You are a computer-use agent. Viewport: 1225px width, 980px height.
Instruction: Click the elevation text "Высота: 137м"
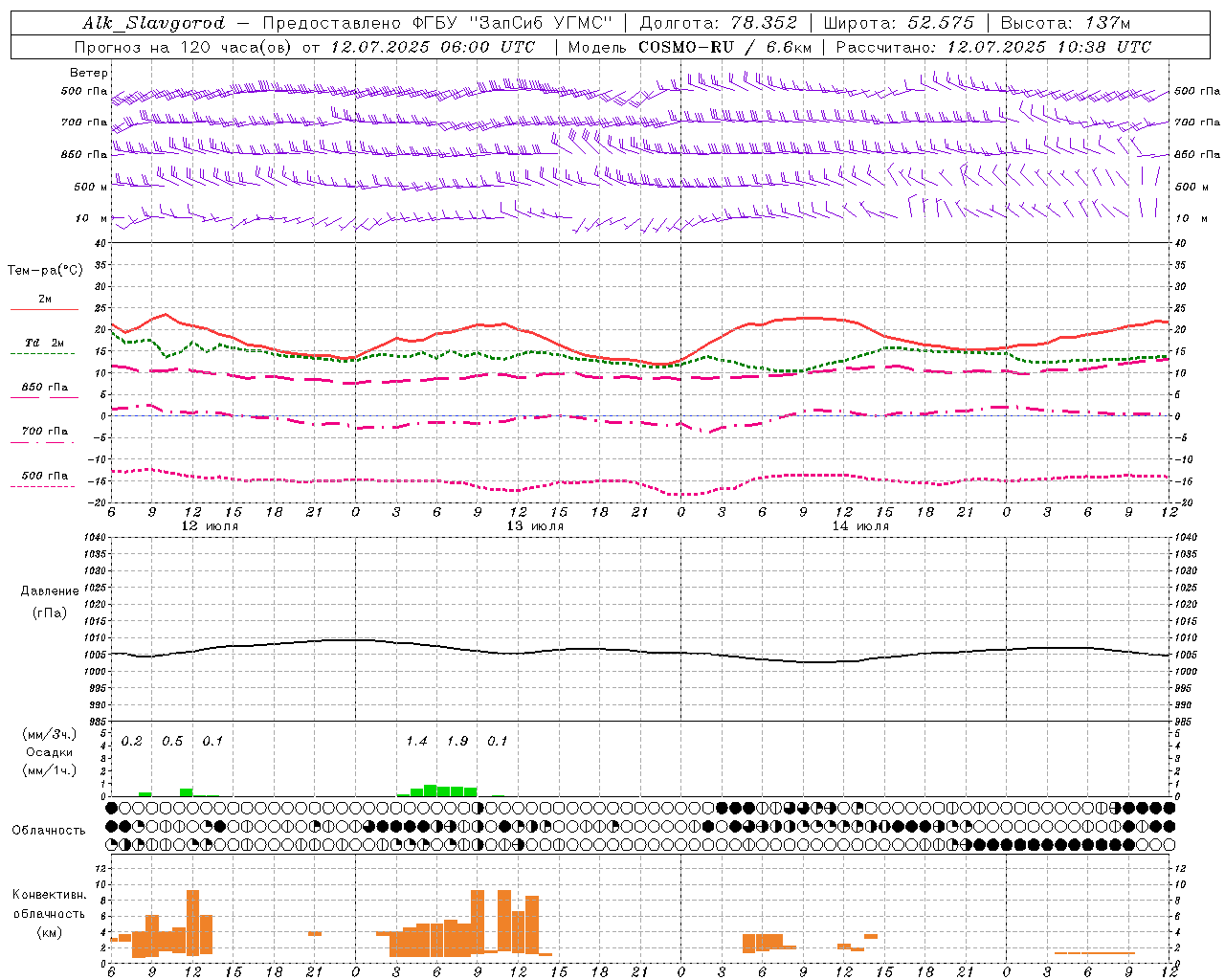[x=1065, y=23]
